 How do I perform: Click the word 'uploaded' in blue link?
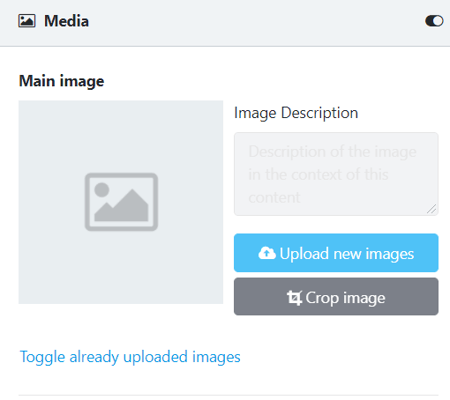[155, 357]
